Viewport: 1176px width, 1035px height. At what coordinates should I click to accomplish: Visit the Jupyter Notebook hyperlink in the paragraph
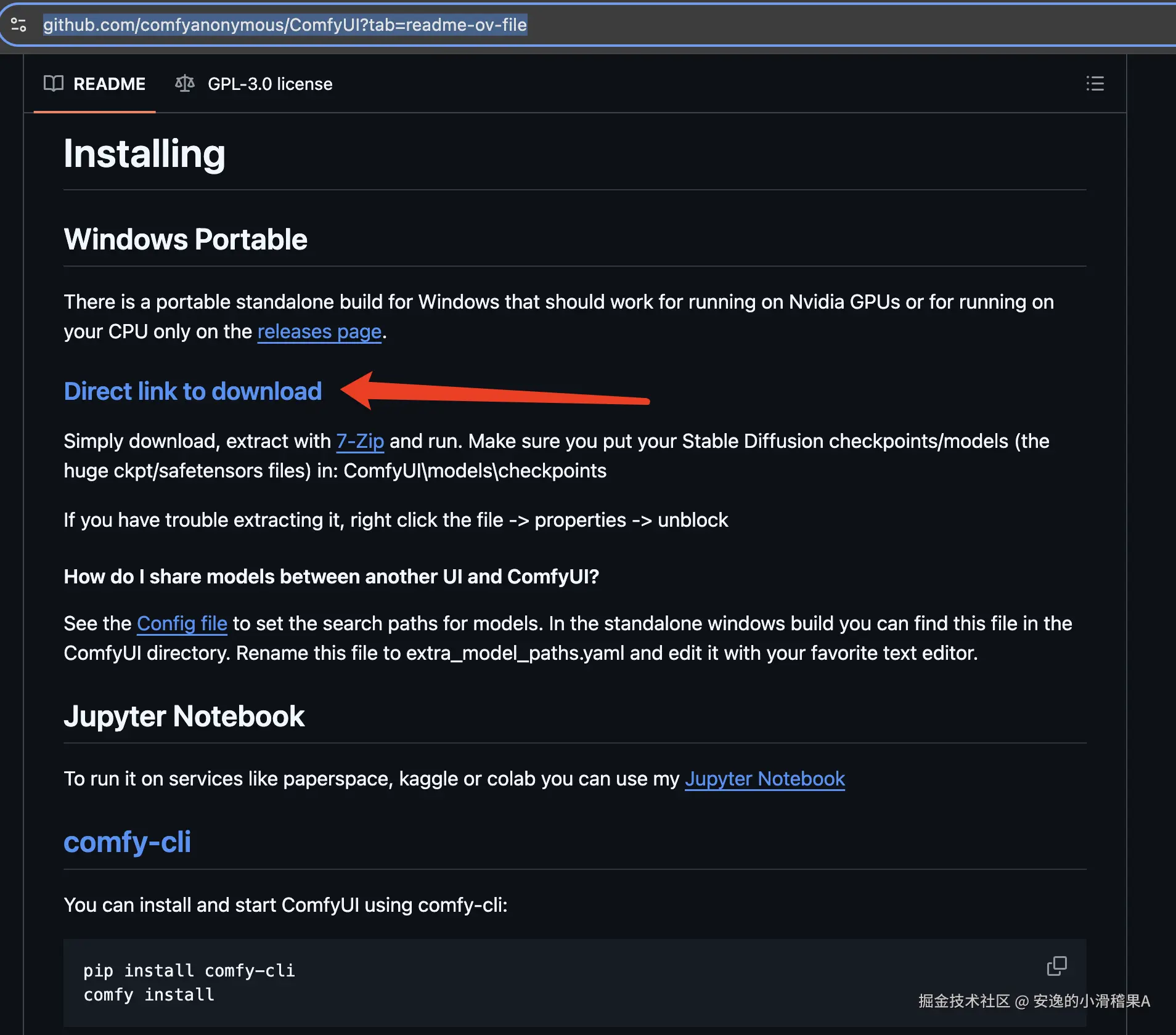(x=764, y=779)
